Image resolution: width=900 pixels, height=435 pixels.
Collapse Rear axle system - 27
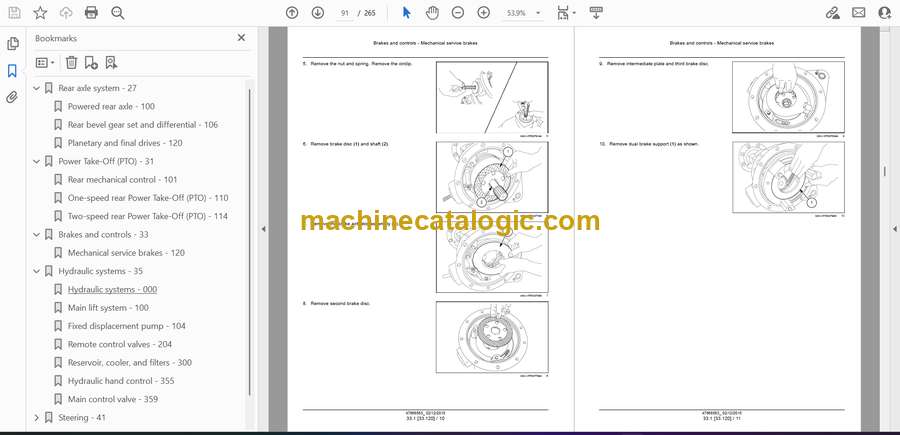[x=37, y=88]
